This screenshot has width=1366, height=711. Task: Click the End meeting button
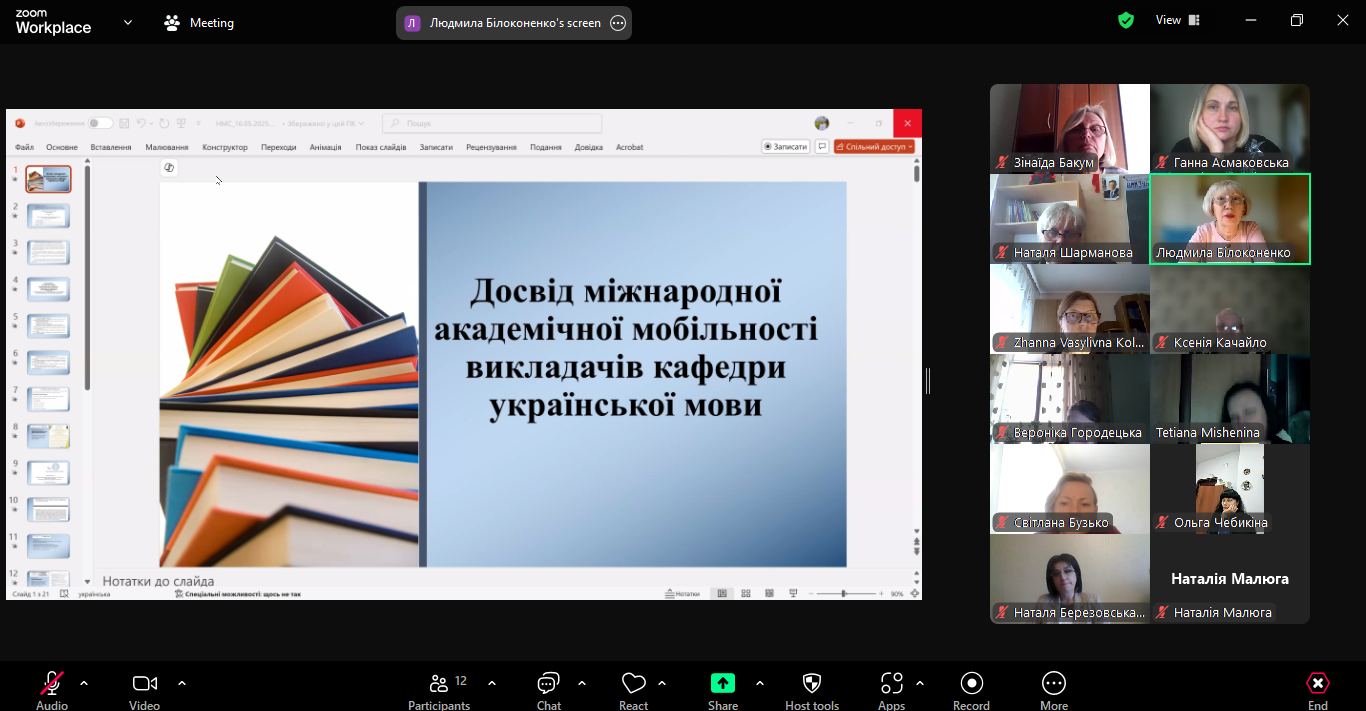tap(1318, 684)
